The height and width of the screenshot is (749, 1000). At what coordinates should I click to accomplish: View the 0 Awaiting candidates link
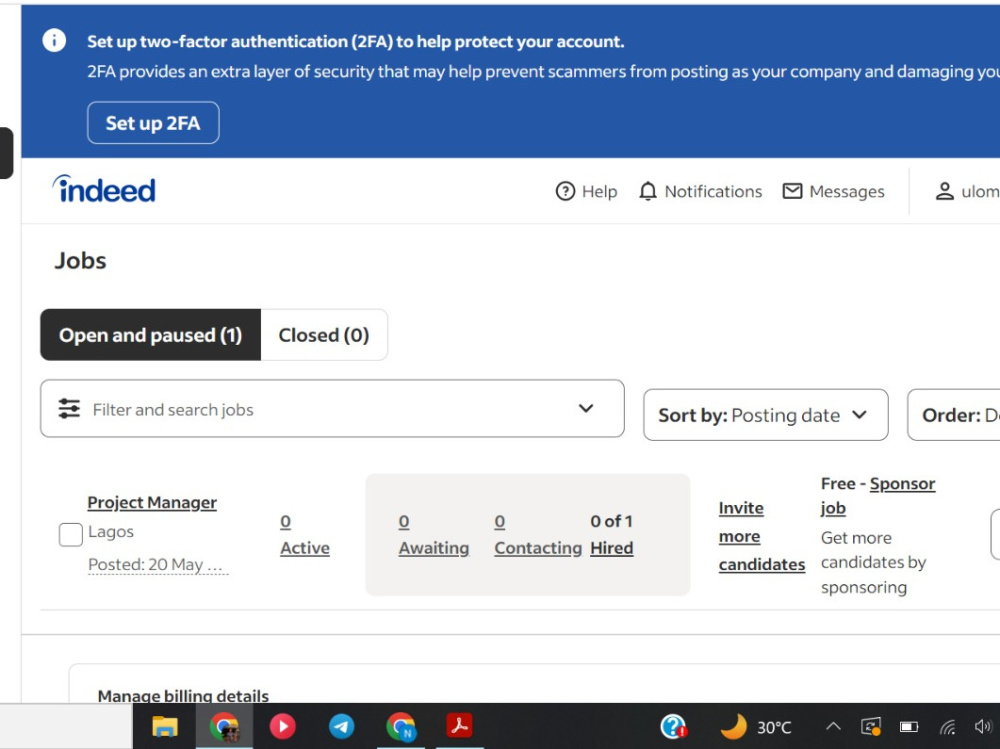(434, 535)
